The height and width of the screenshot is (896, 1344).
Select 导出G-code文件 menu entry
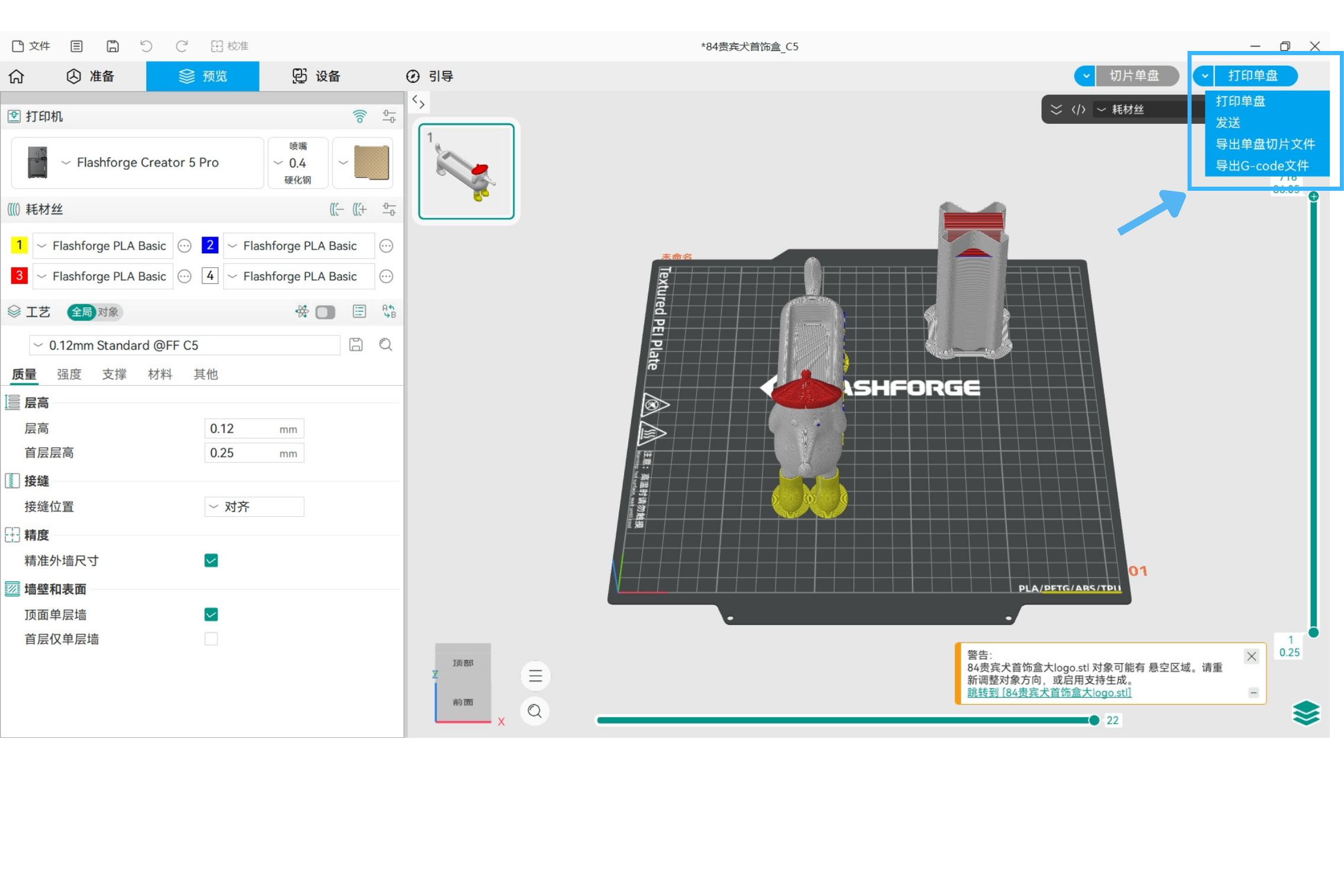tap(1262, 166)
